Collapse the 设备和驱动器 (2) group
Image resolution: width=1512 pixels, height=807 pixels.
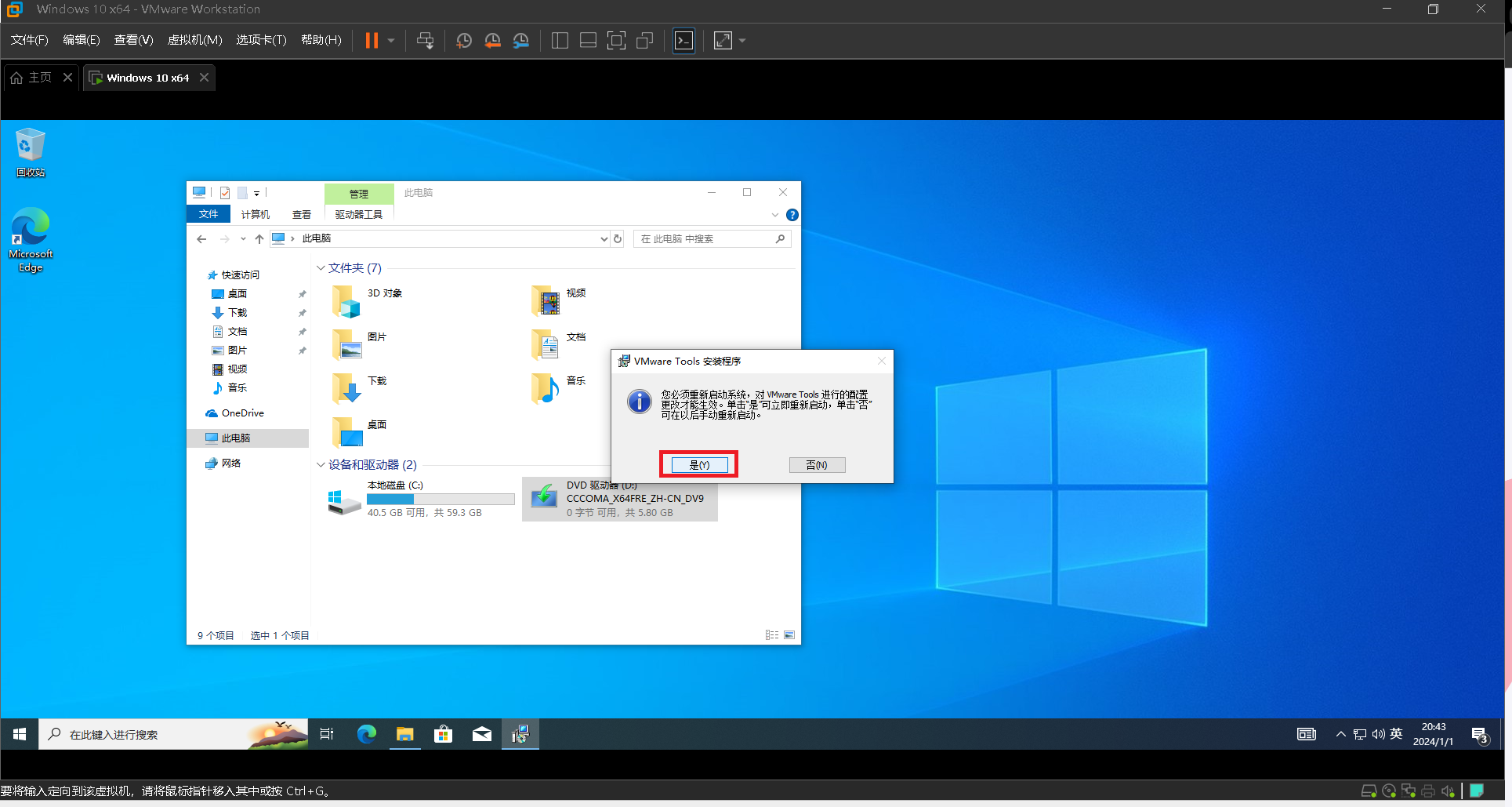pyautogui.click(x=321, y=465)
